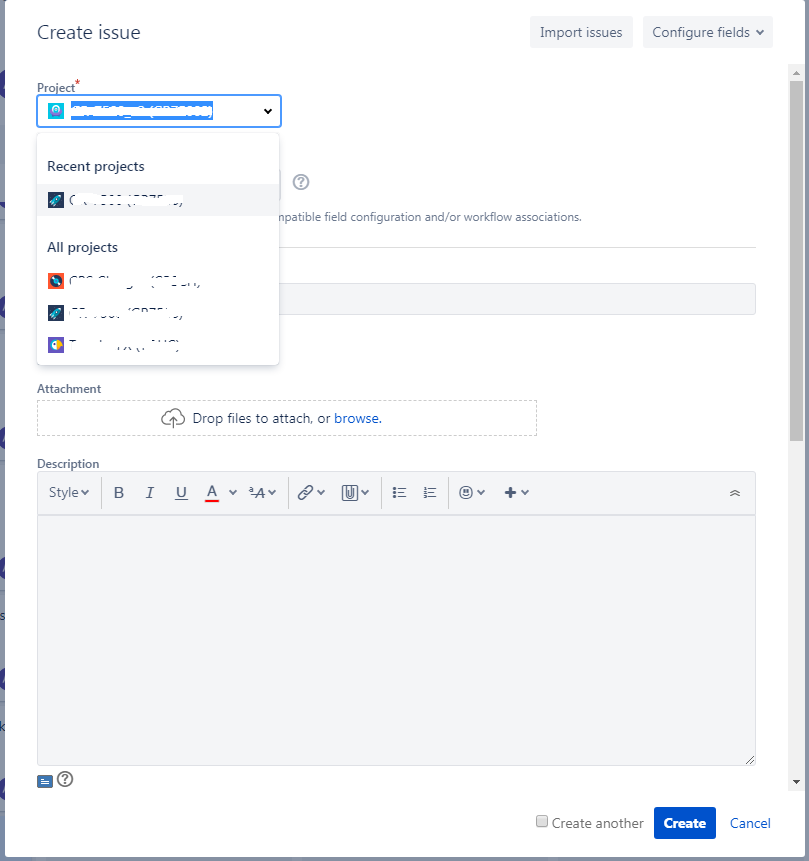Screen dimensions: 809x861
Task: Open issue type help icon
Action: pyautogui.click(x=301, y=182)
